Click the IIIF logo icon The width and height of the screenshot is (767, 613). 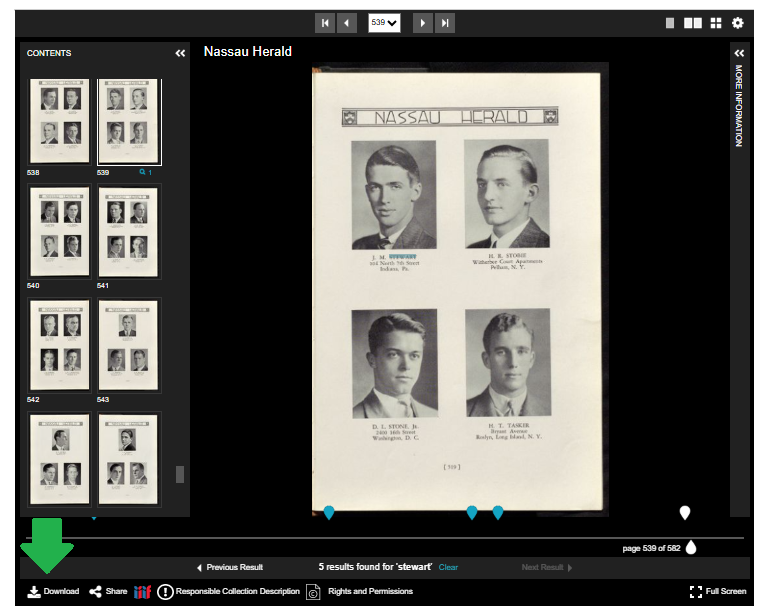pos(142,591)
